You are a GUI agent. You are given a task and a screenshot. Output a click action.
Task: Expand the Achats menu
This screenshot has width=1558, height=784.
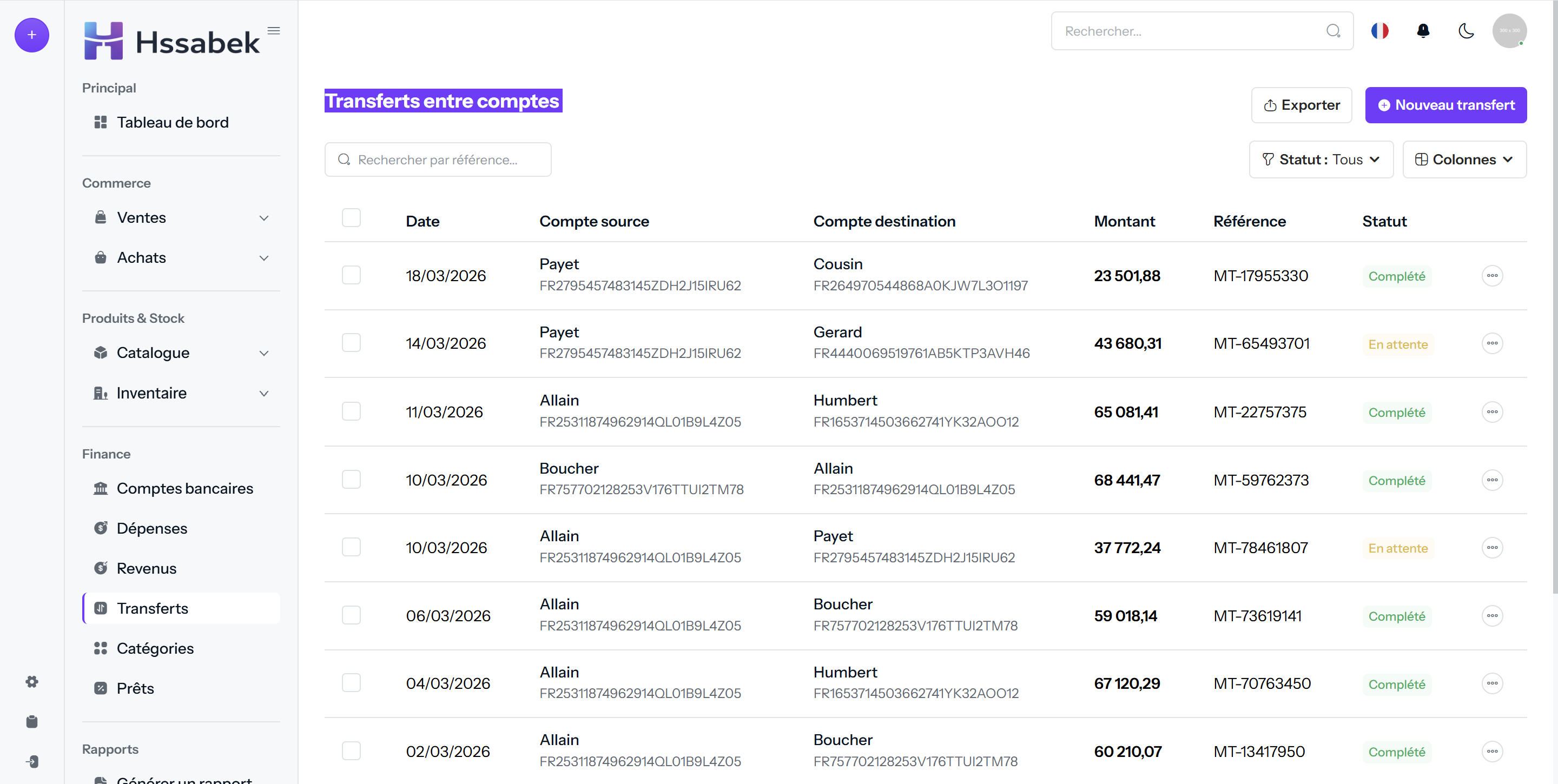click(x=181, y=258)
